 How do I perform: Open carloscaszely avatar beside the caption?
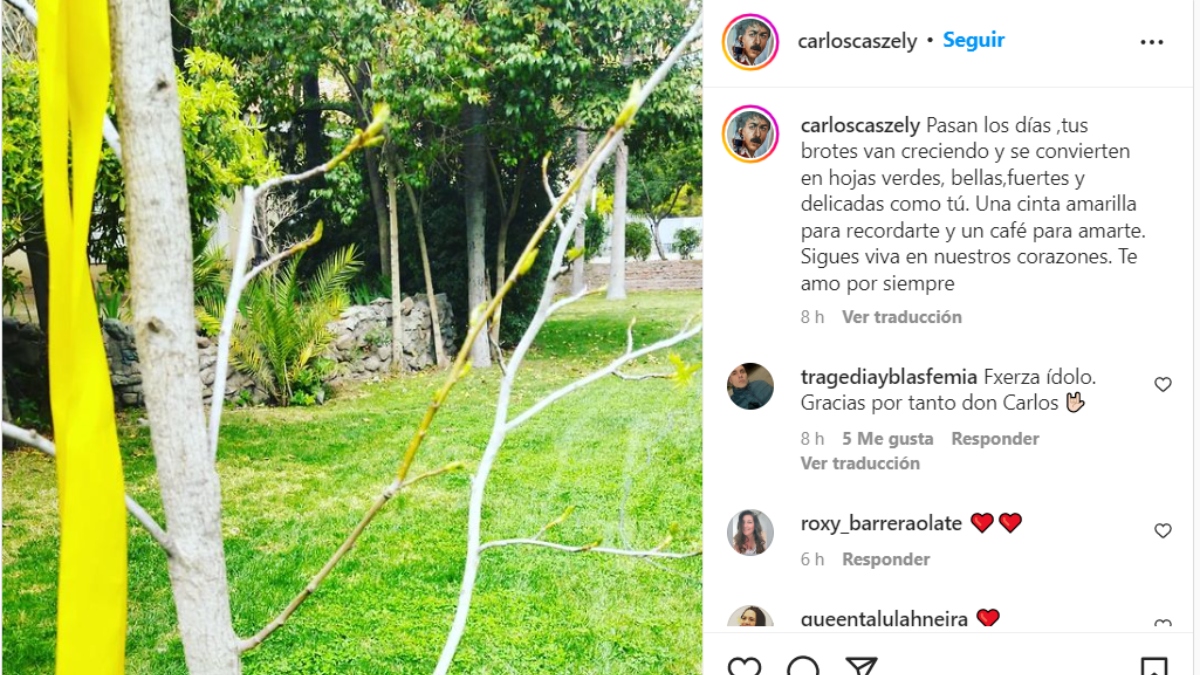click(750, 133)
